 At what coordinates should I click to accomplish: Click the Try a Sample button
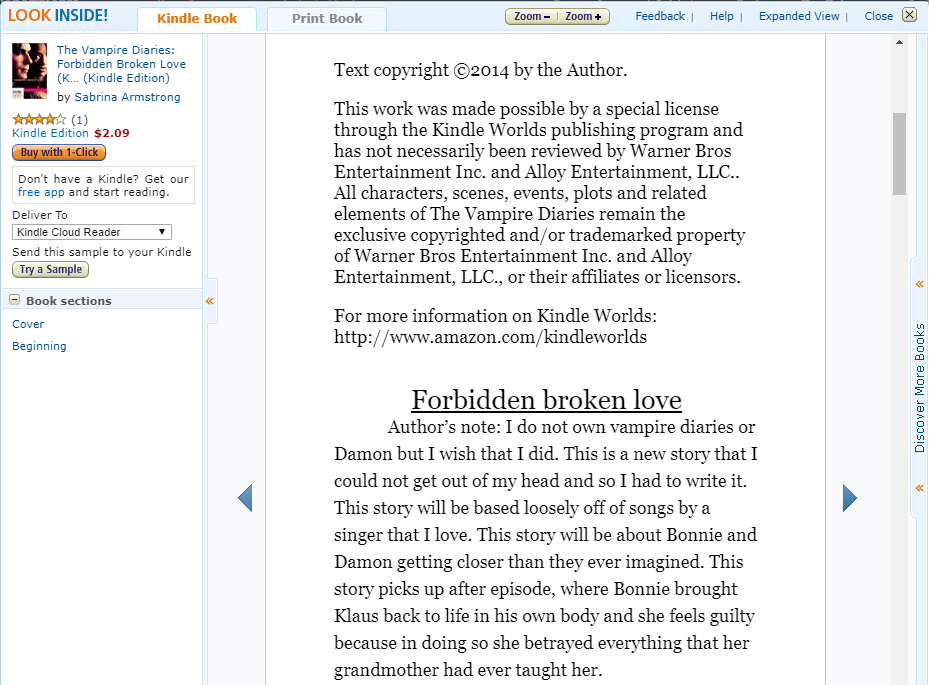click(x=50, y=270)
